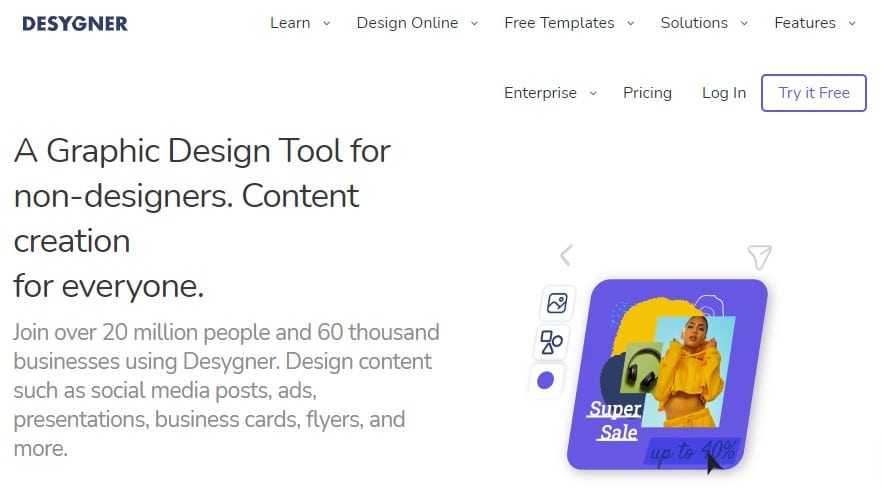The width and height of the screenshot is (882, 489).
Task: Click the back chevron above the design card
Action: (x=566, y=255)
